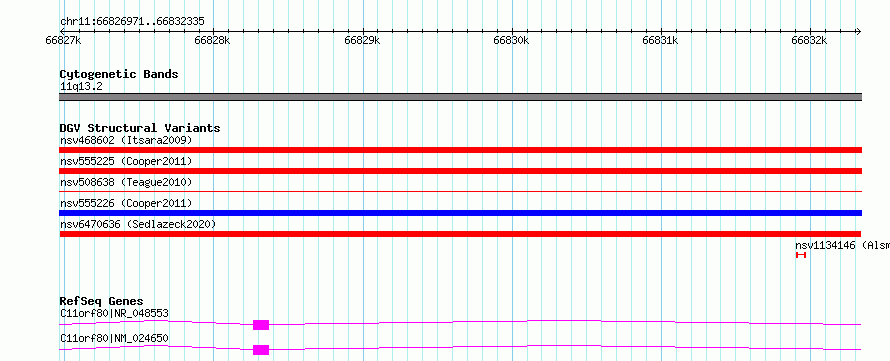Open variant nsv468602 (Itsara2009) label
This screenshot has width=890, height=361.
point(126,140)
